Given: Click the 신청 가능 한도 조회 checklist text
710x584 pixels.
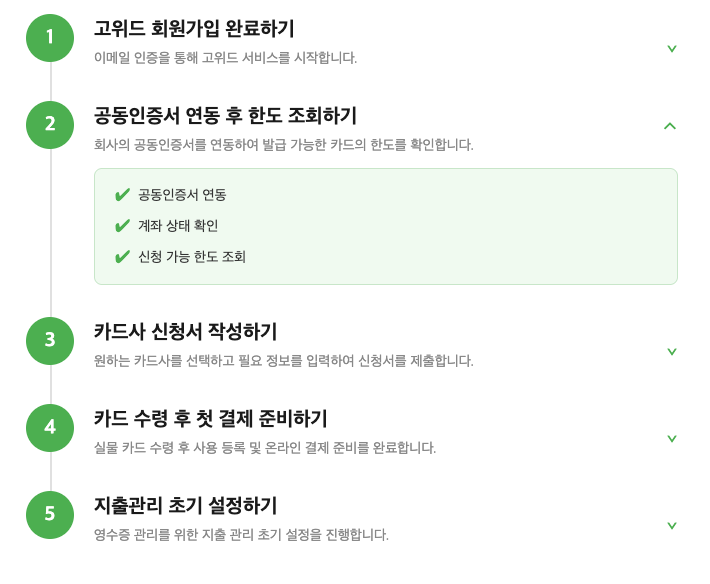Looking at the screenshot, I should (x=192, y=257).
